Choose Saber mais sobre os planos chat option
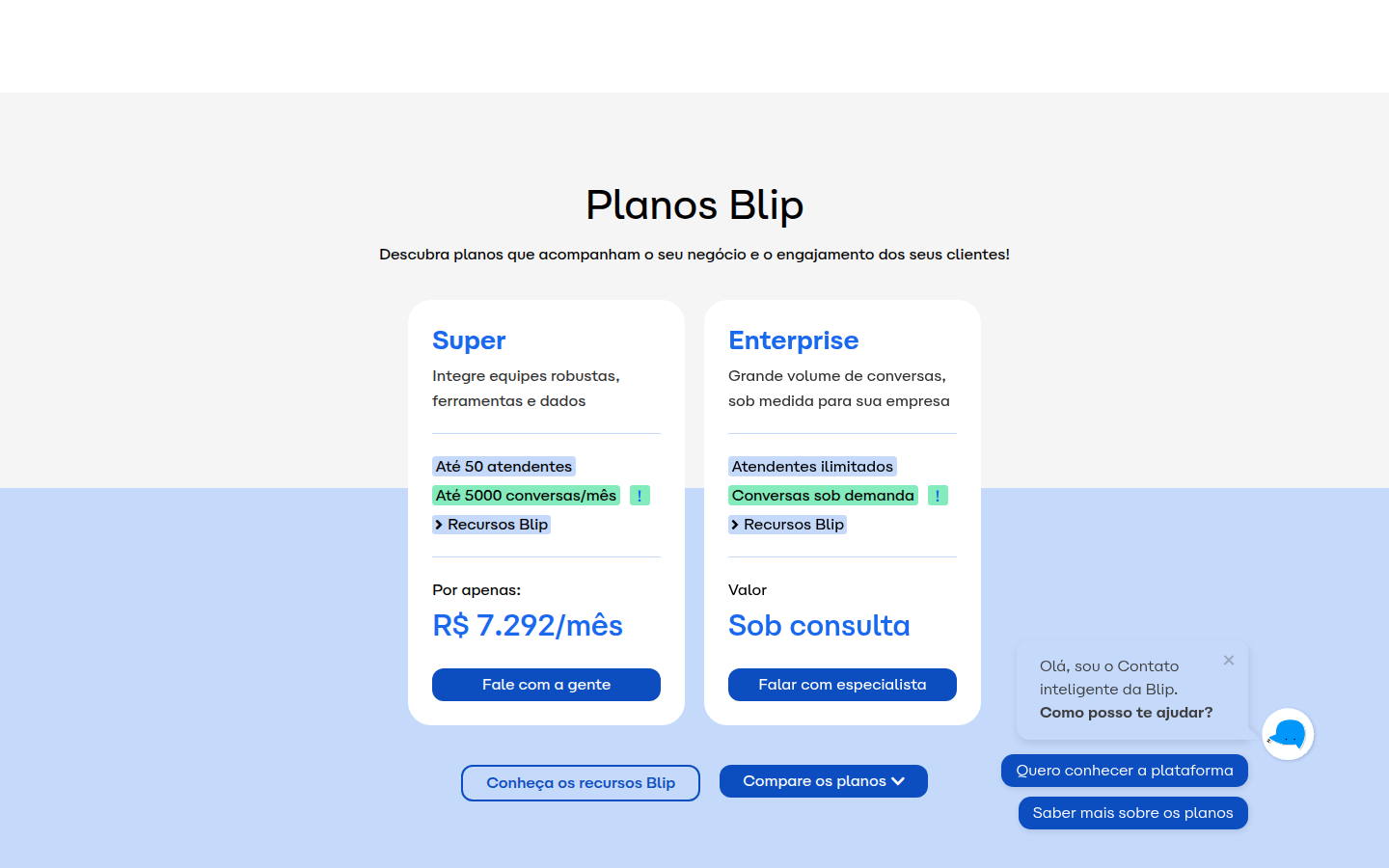The height and width of the screenshot is (868, 1389). [x=1133, y=813]
